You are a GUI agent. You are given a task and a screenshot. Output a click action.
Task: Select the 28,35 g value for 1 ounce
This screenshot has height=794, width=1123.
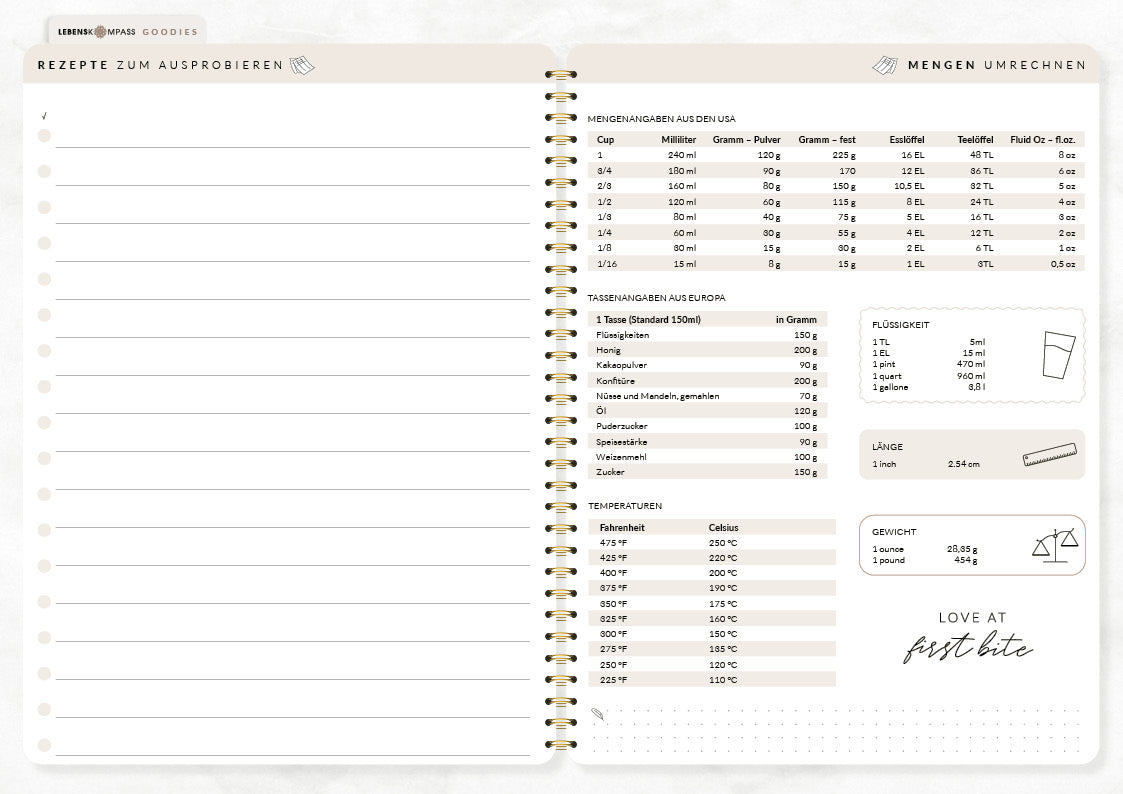pos(962,549)
